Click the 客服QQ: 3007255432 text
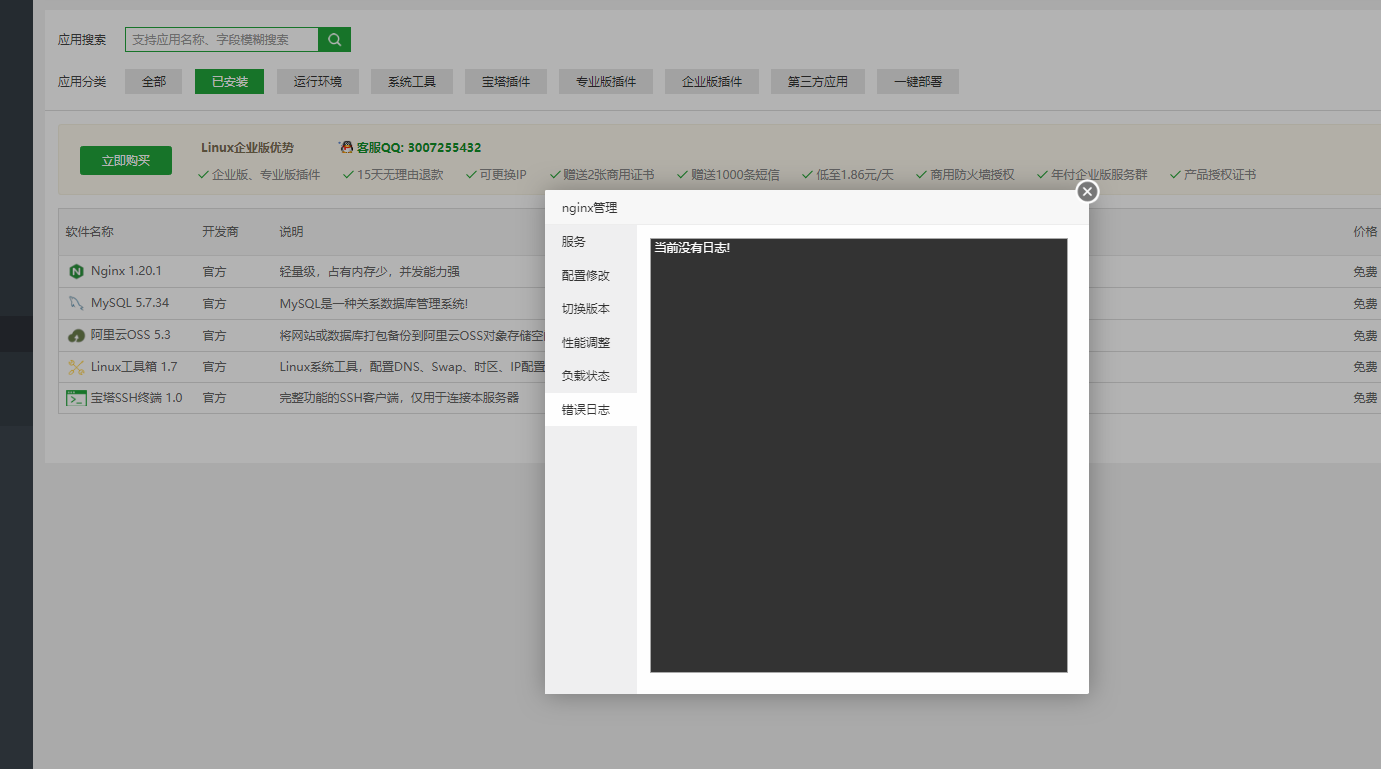 point(419,148)
